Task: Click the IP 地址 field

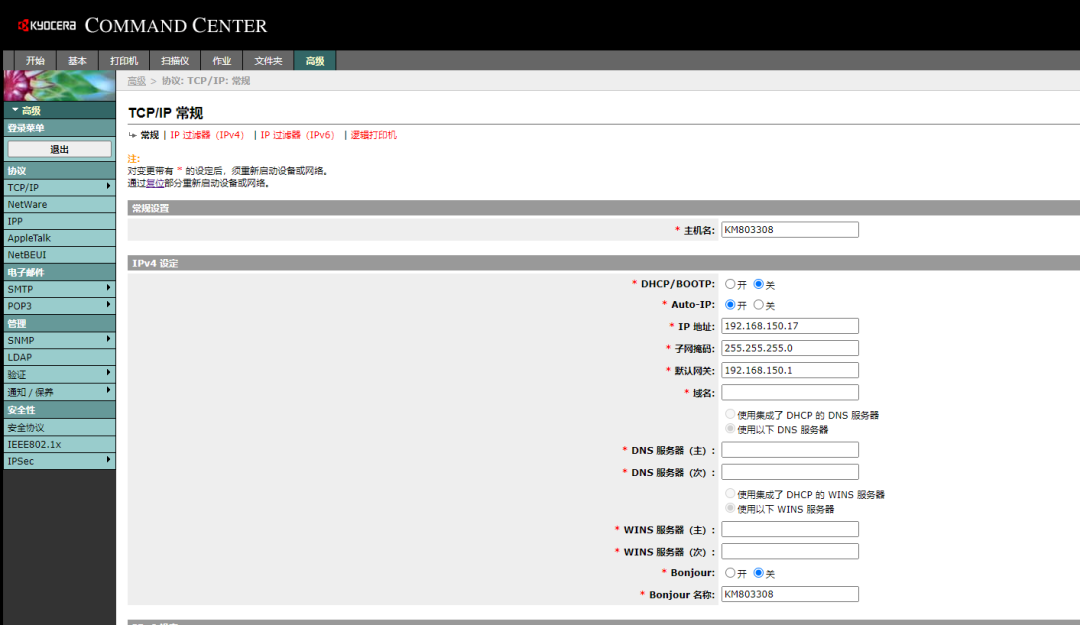Action: pyautogui.click(x=789, y=326)
